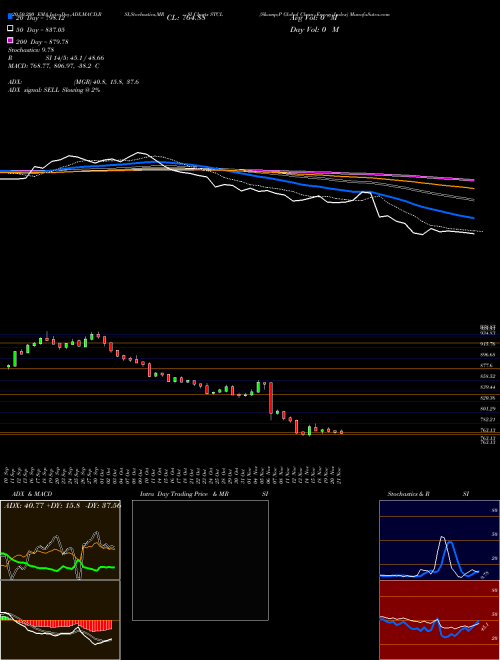The image size is (500, 660).
Task: Click the 896.68 price axis label
Action: pyautogui.click(x=489, y=355)
